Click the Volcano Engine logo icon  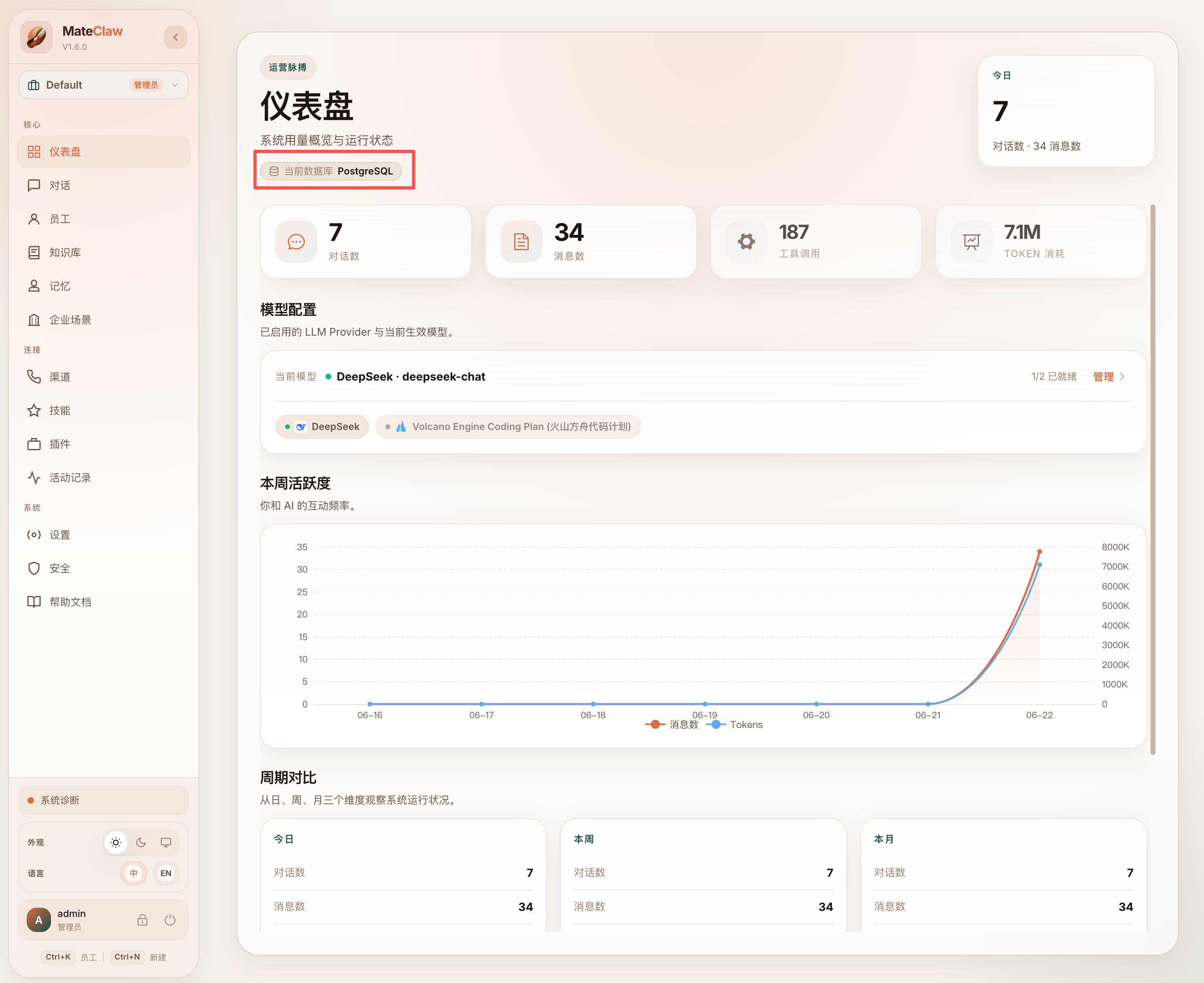[x=401, y=426]
